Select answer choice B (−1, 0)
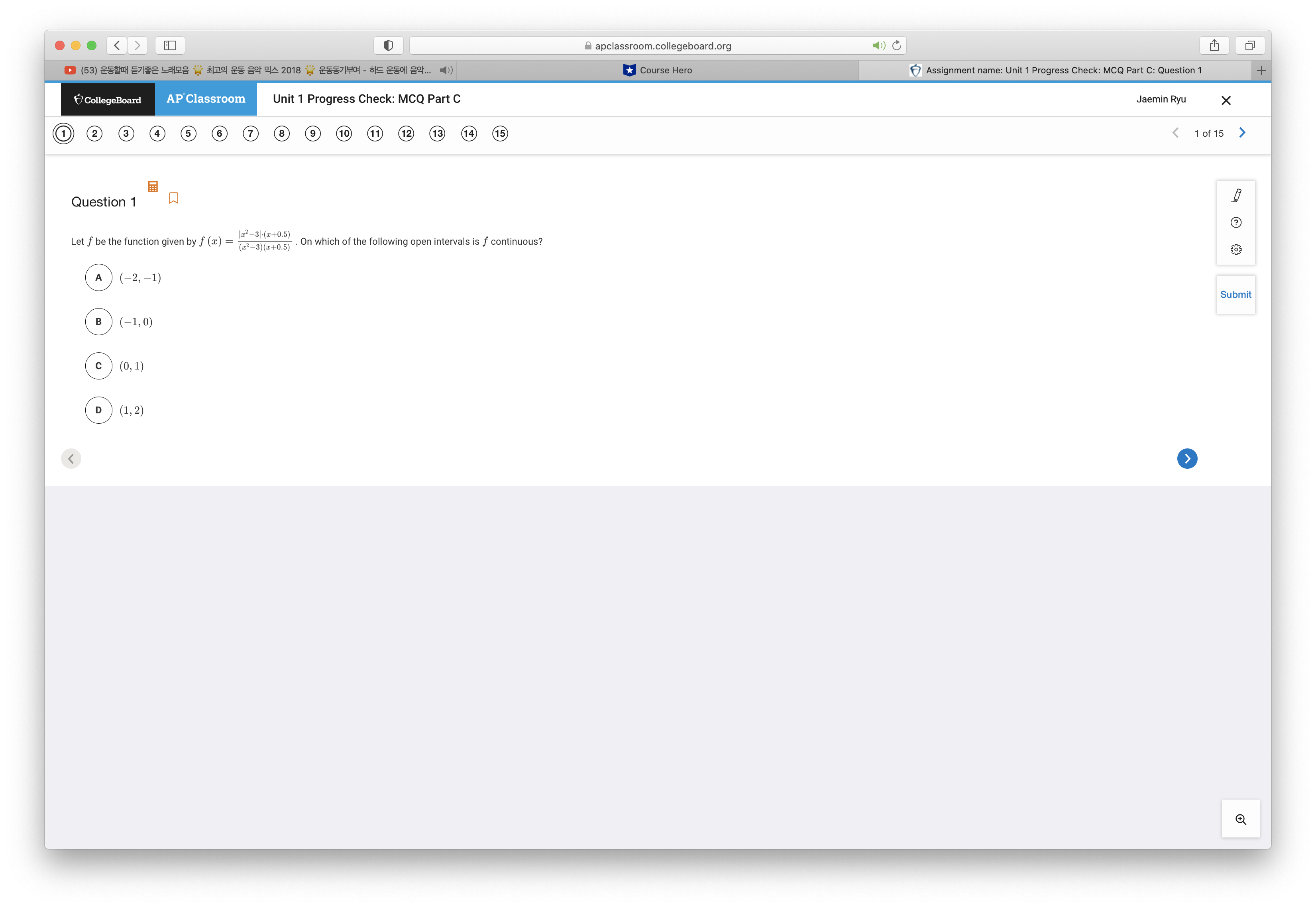Image resolution: width=1316 pixels, height=908 pixels. tap(99, 322)
